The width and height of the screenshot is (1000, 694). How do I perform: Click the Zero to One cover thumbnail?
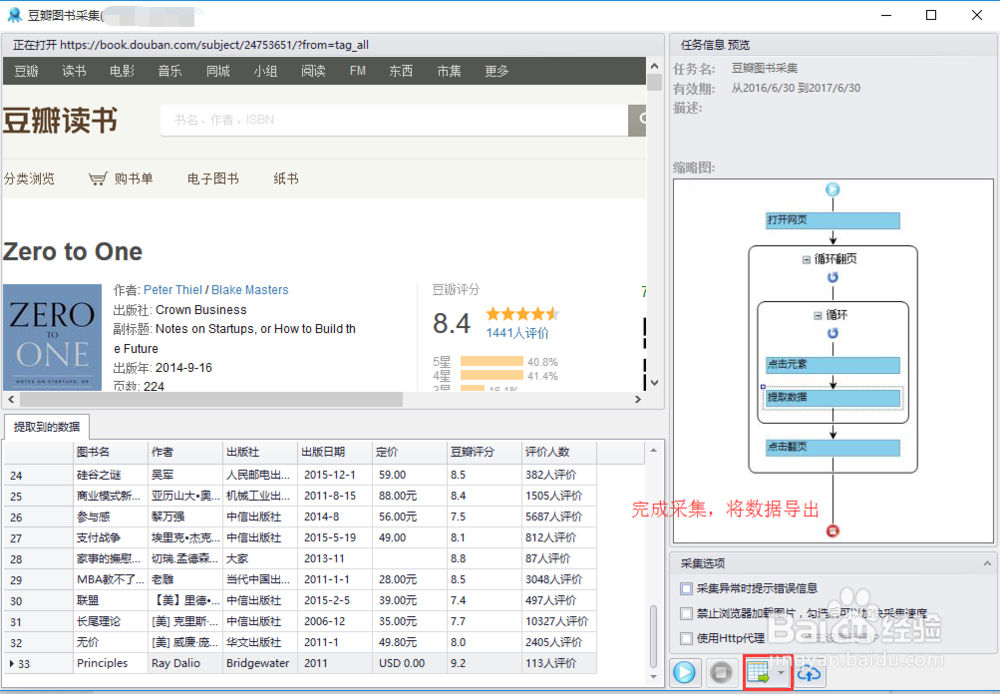(x=52, y=337)
